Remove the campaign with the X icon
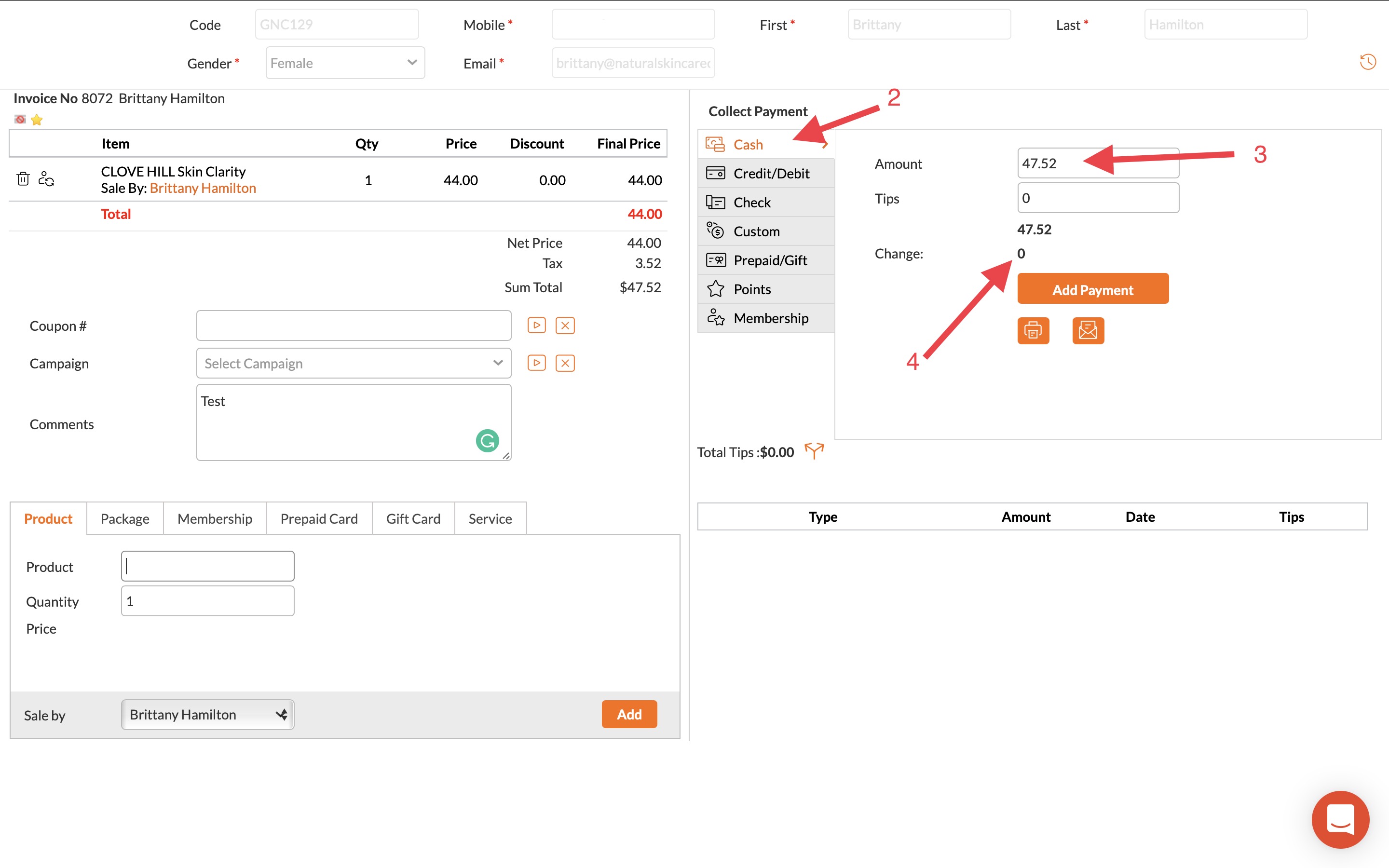 (565, 363)
